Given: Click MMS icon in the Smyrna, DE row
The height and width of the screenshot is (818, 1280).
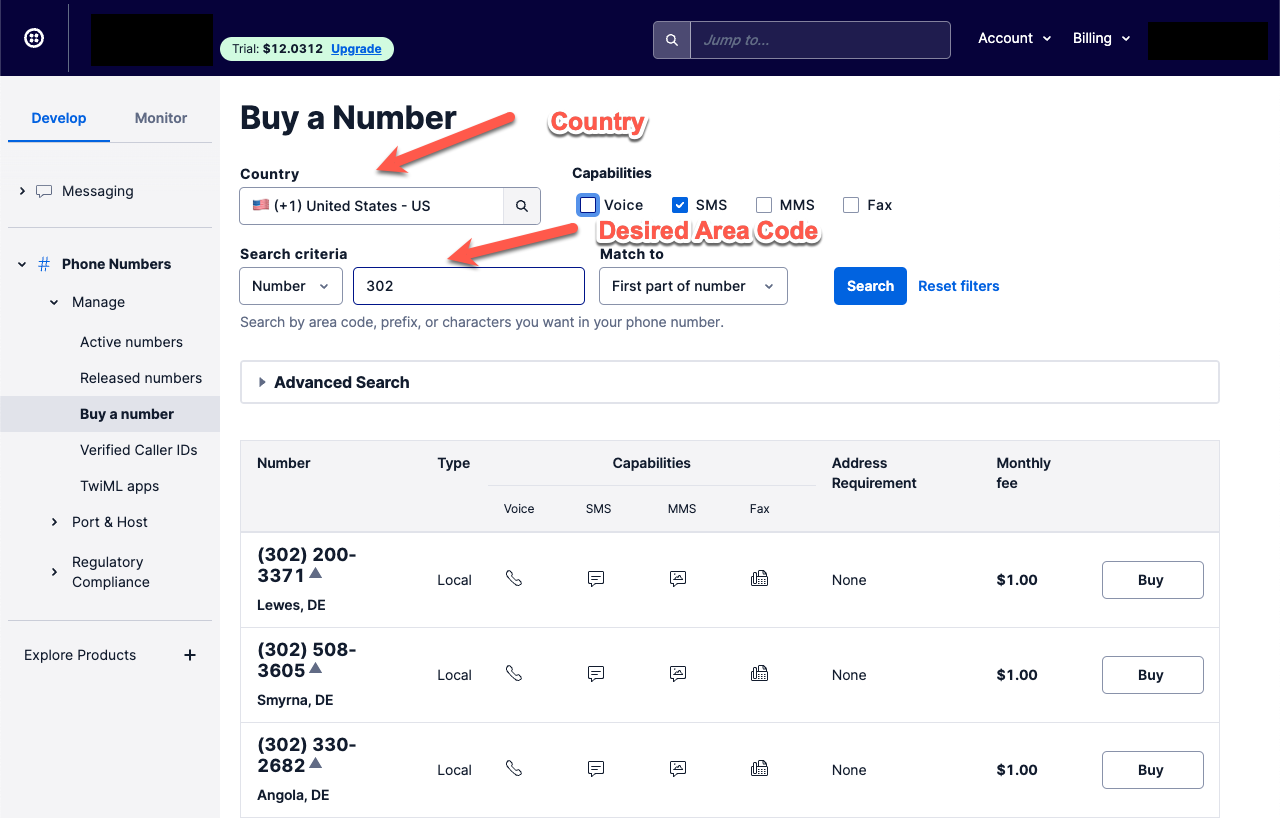Looking at the screenshot, I should click(x=678, y=673).
